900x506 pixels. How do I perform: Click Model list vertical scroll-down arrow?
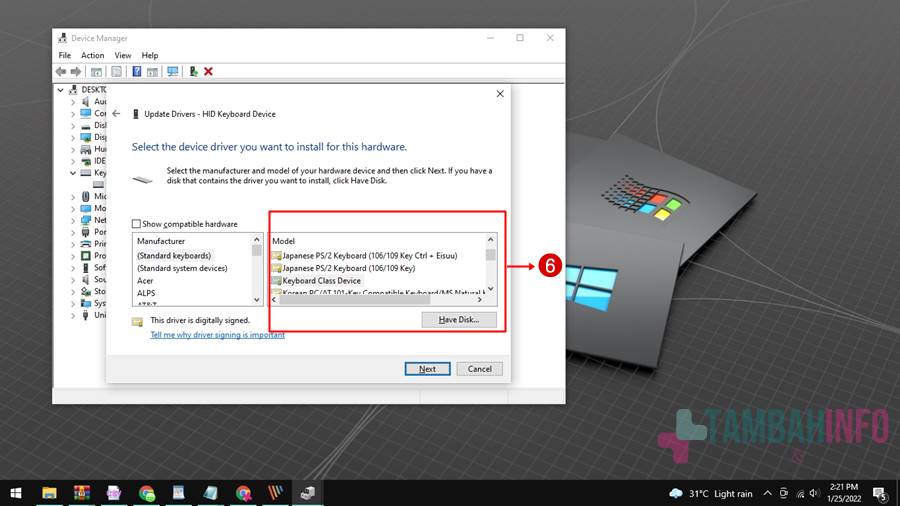coord(491,289)
